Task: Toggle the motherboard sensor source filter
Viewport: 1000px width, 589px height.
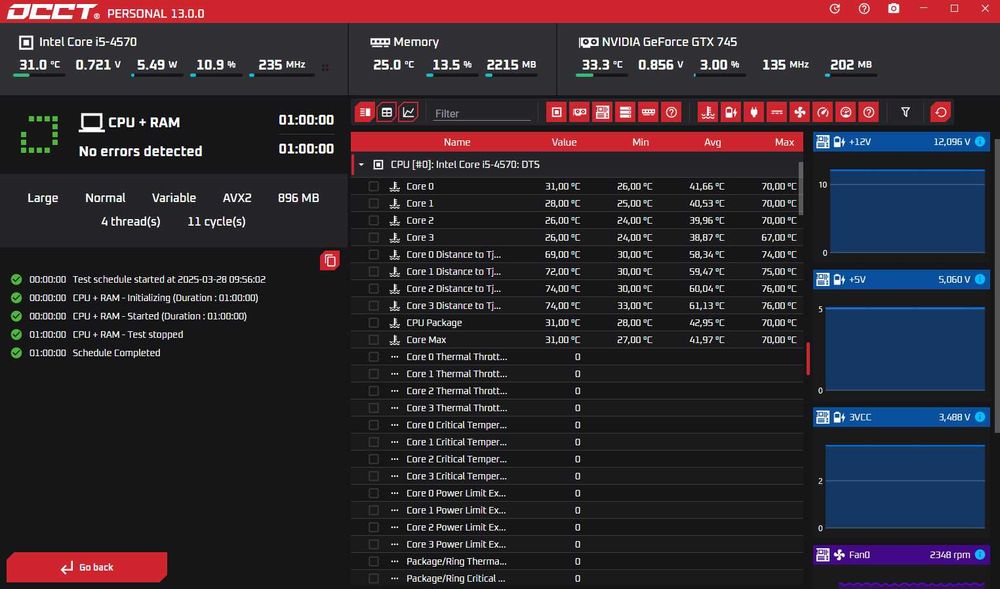Action: click(602, 112)
